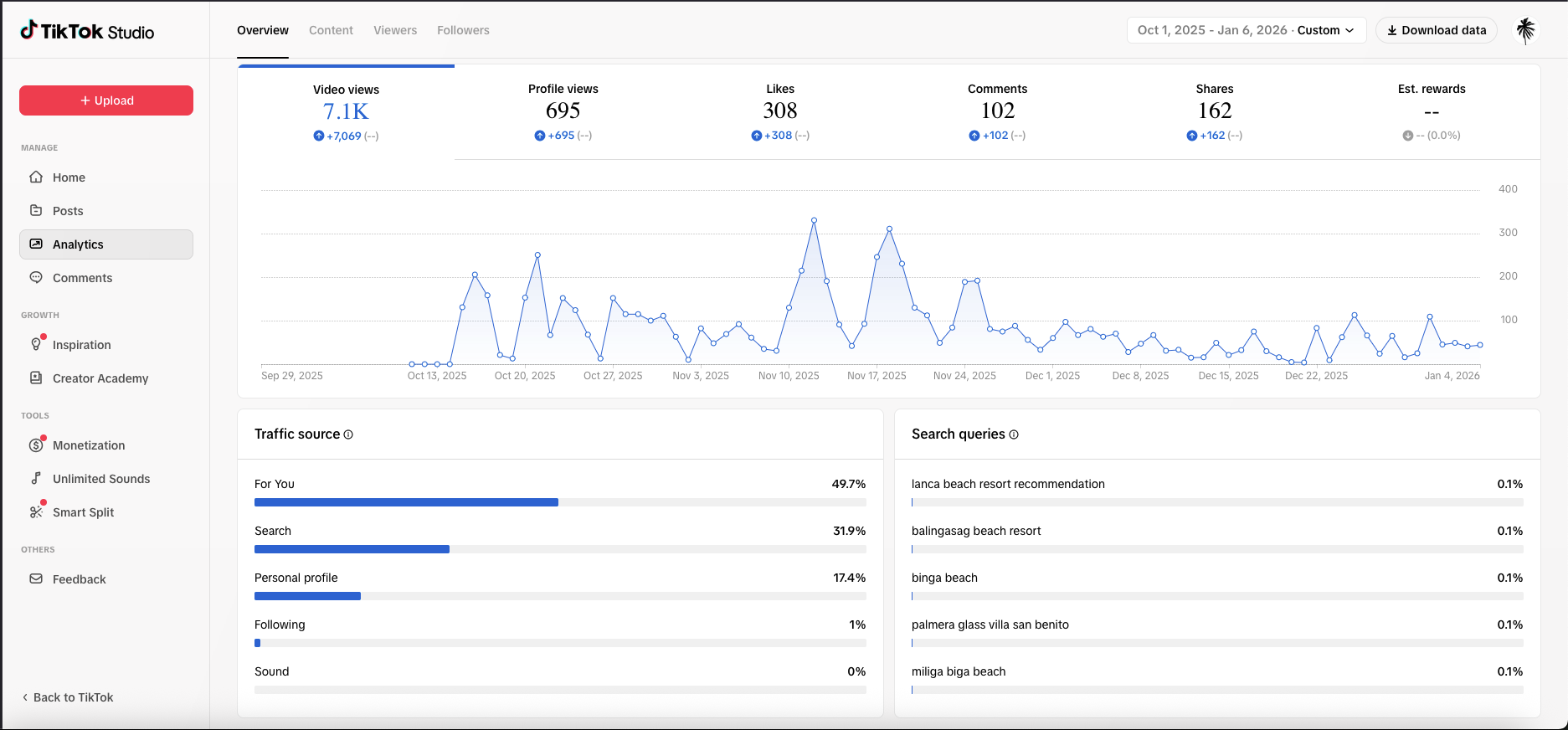Open the Viewers tab
Screen dimensions: 1568x730
tap(395, 30)
